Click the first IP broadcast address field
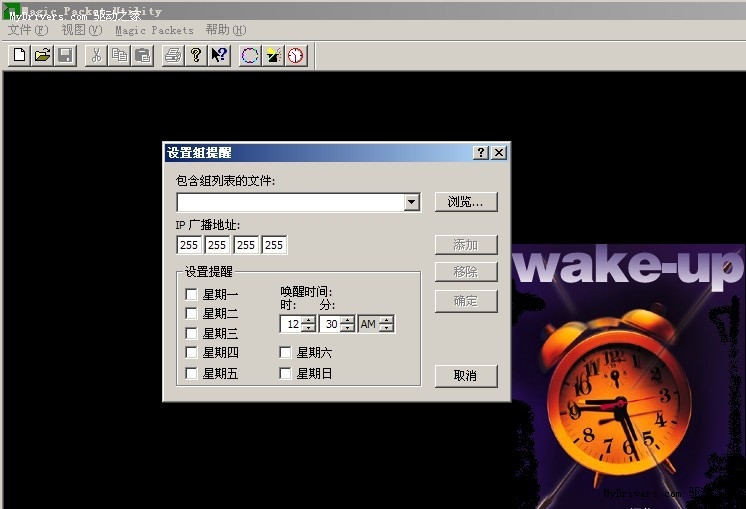This screenshot has width=746, height=509. 189,245
